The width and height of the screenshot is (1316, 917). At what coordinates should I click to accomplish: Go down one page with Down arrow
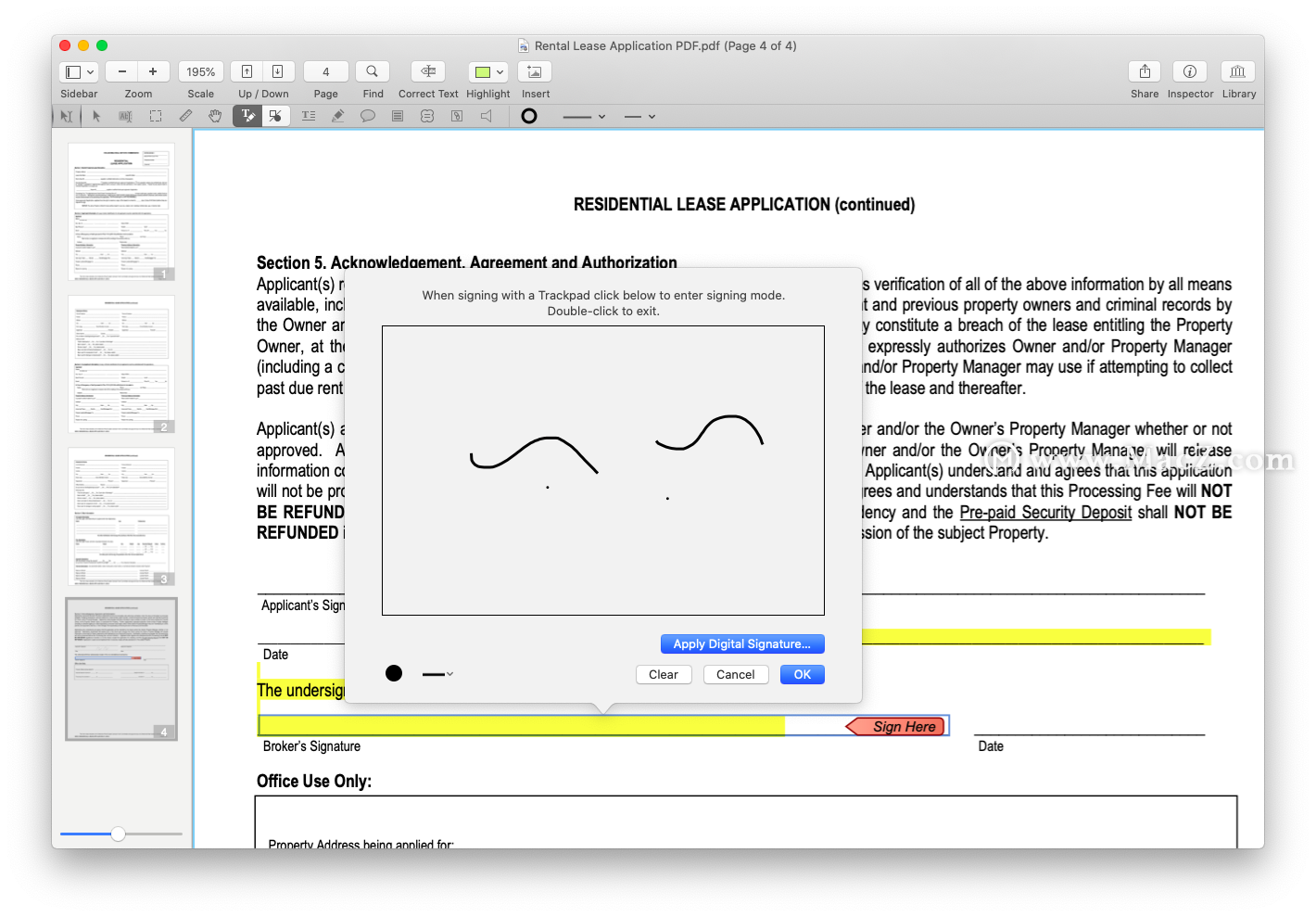[278, 71]
